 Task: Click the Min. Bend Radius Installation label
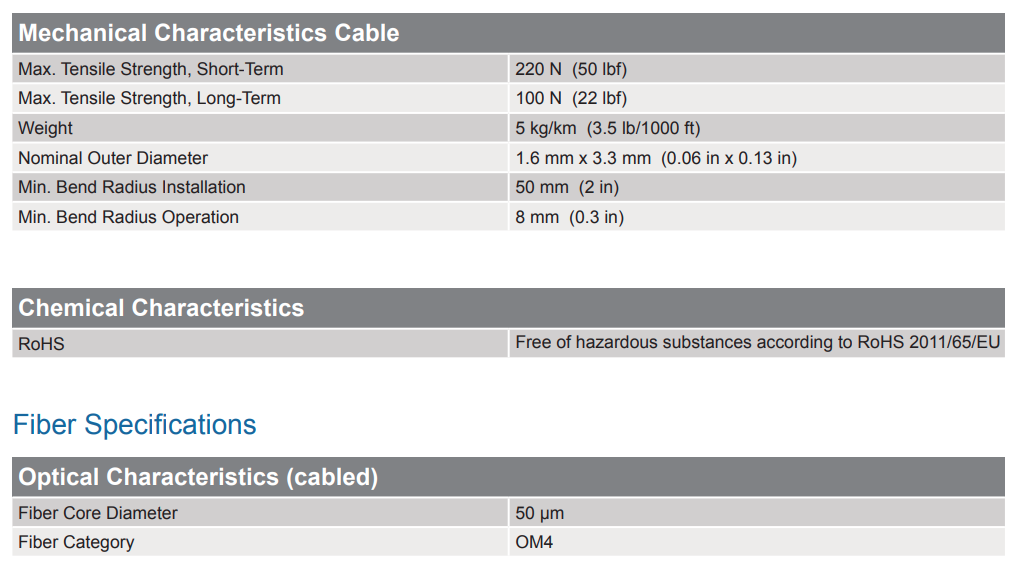pyautogui.click(x=131, y=187)
